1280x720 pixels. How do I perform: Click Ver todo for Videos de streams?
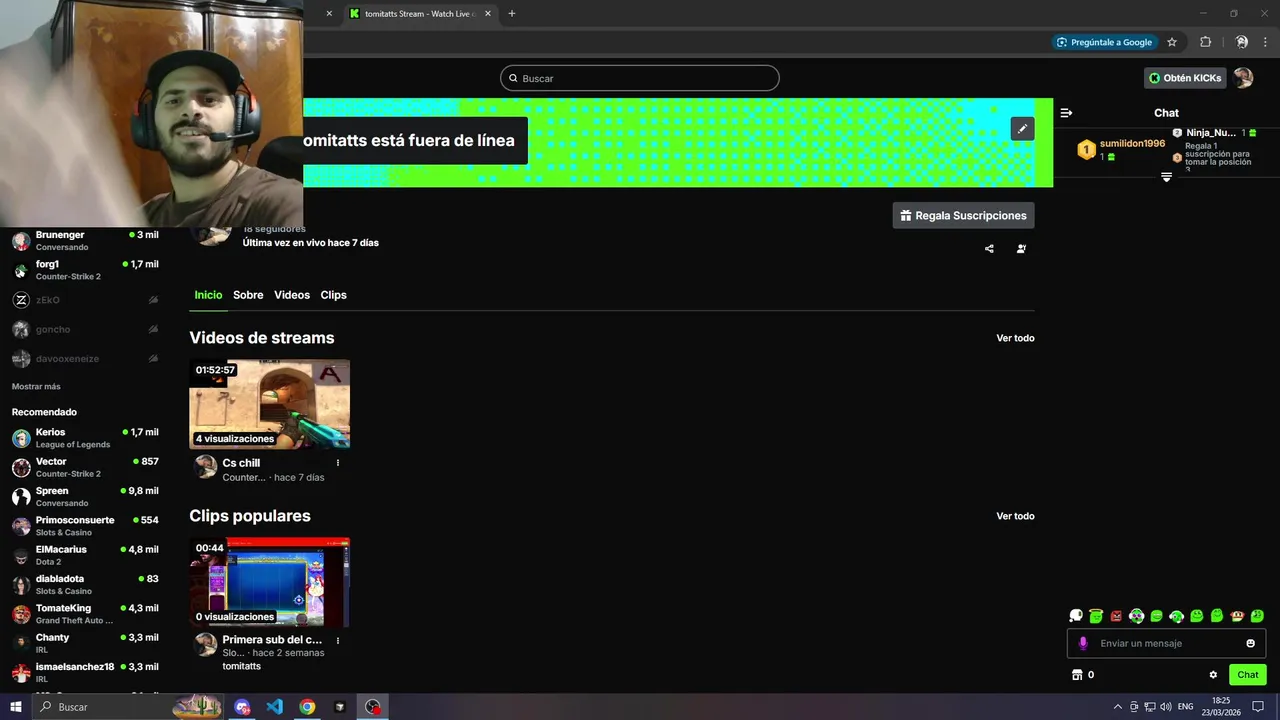click(1015, 338)
